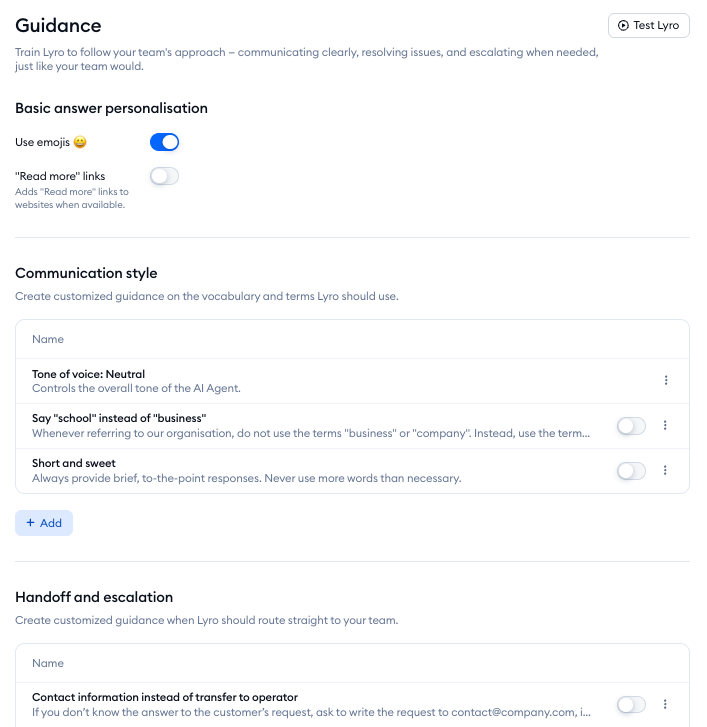Enable the "Read more" links toggle

pyautogui.click(x=164, y=177)
